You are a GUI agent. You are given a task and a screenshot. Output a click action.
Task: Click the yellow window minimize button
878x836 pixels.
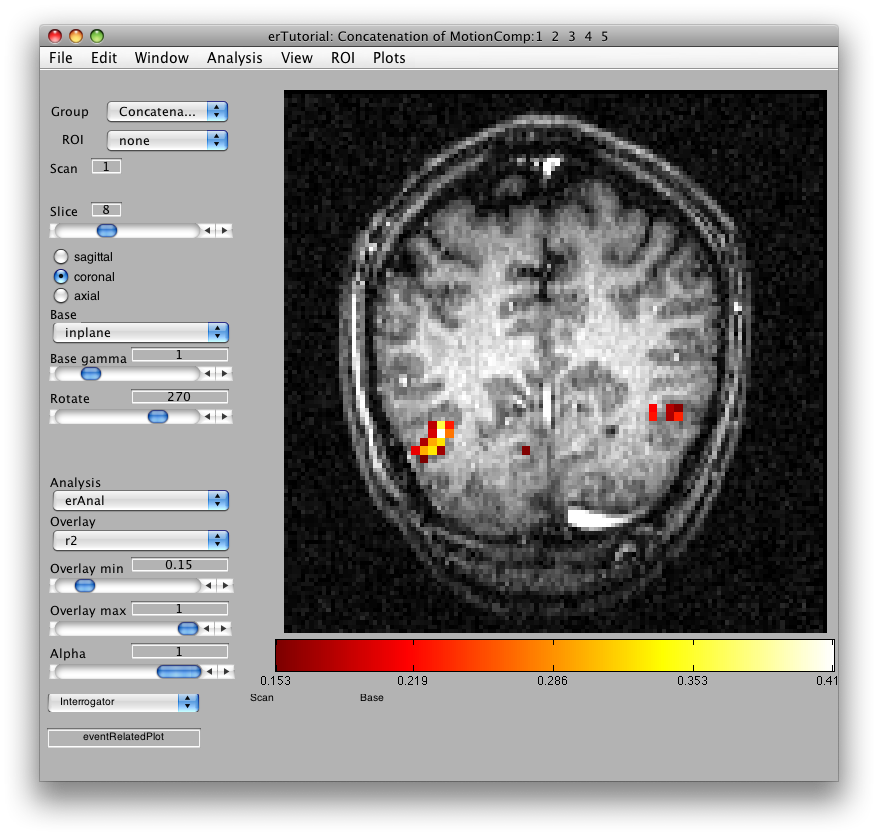tap(76, 36)
